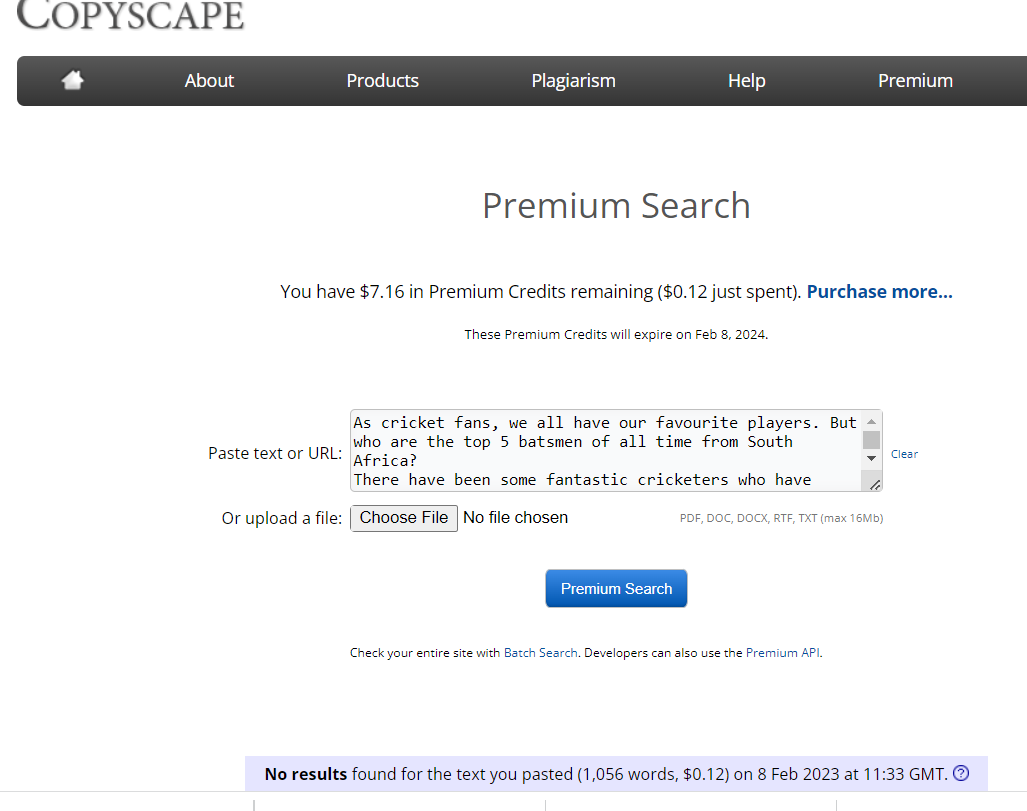Click the 'No file chosen' label
The height and width of the screenshot is (811, 1027).
(515, 518)
